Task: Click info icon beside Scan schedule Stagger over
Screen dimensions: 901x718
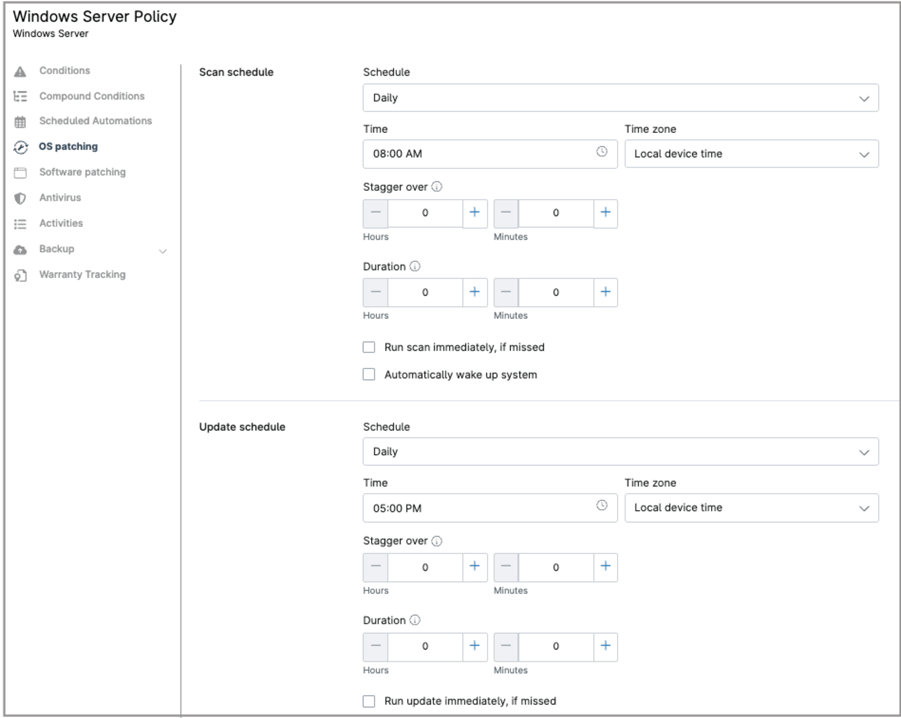Action: pyautogui.click(x=437, y=187)
